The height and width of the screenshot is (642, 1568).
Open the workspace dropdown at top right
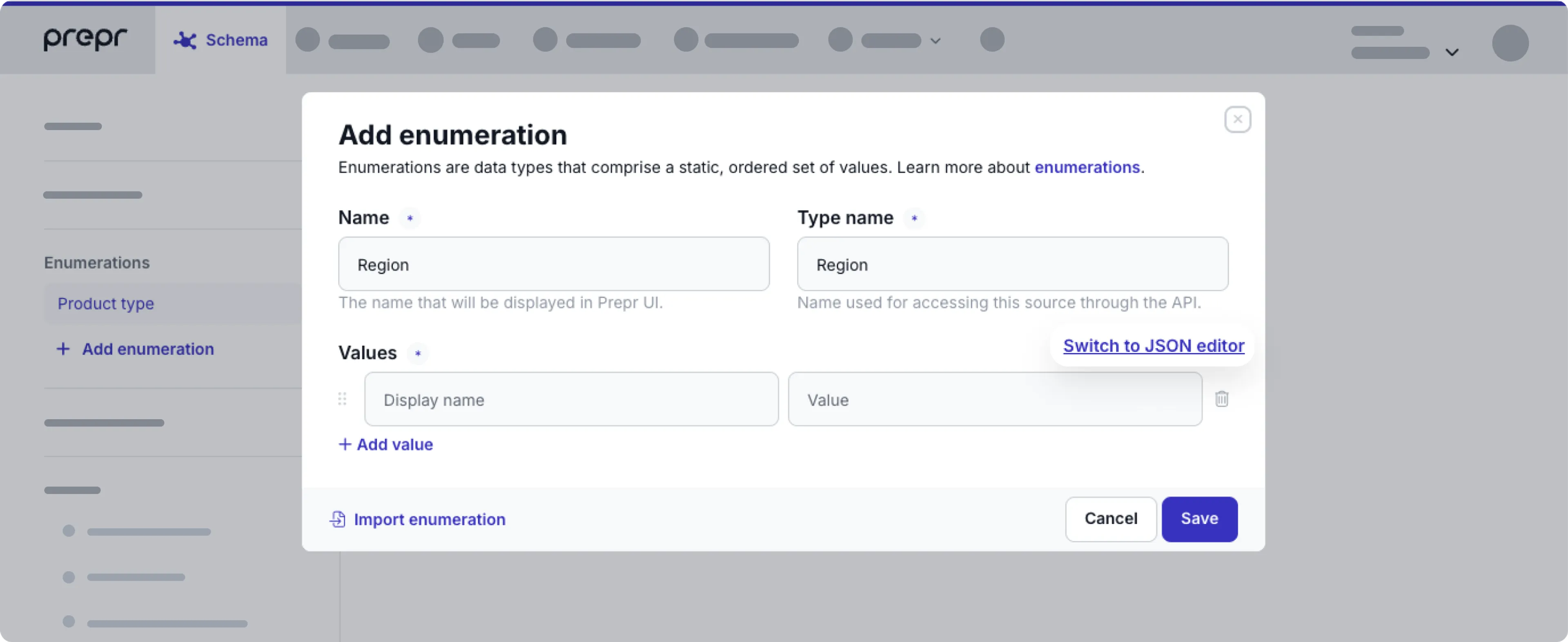pos(1452,52)
